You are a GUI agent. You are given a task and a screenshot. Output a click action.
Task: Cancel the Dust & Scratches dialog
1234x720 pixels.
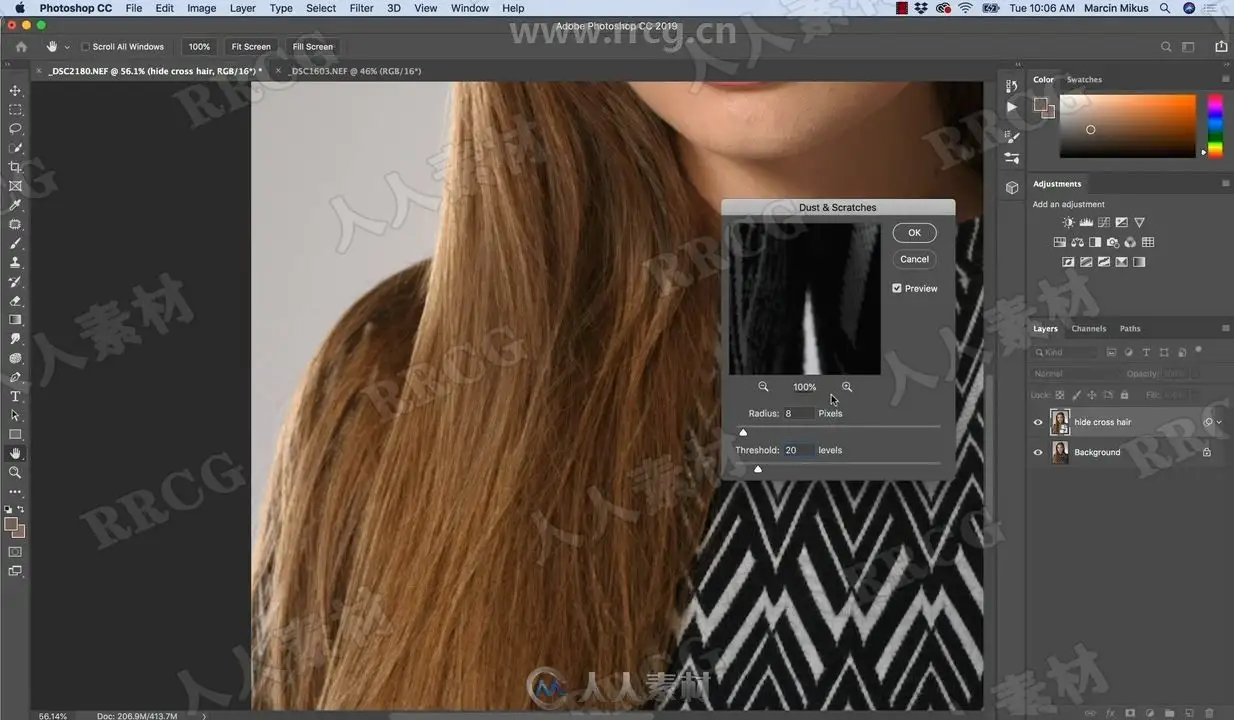point(914,259)
